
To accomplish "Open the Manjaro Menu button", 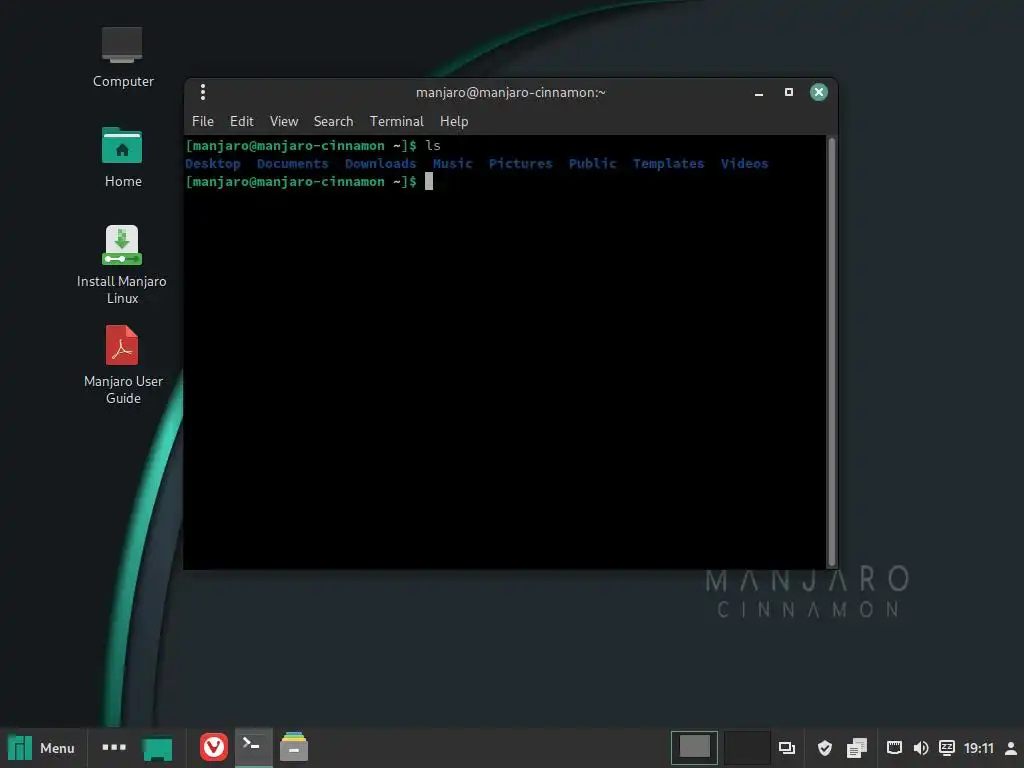I will 42,748.
